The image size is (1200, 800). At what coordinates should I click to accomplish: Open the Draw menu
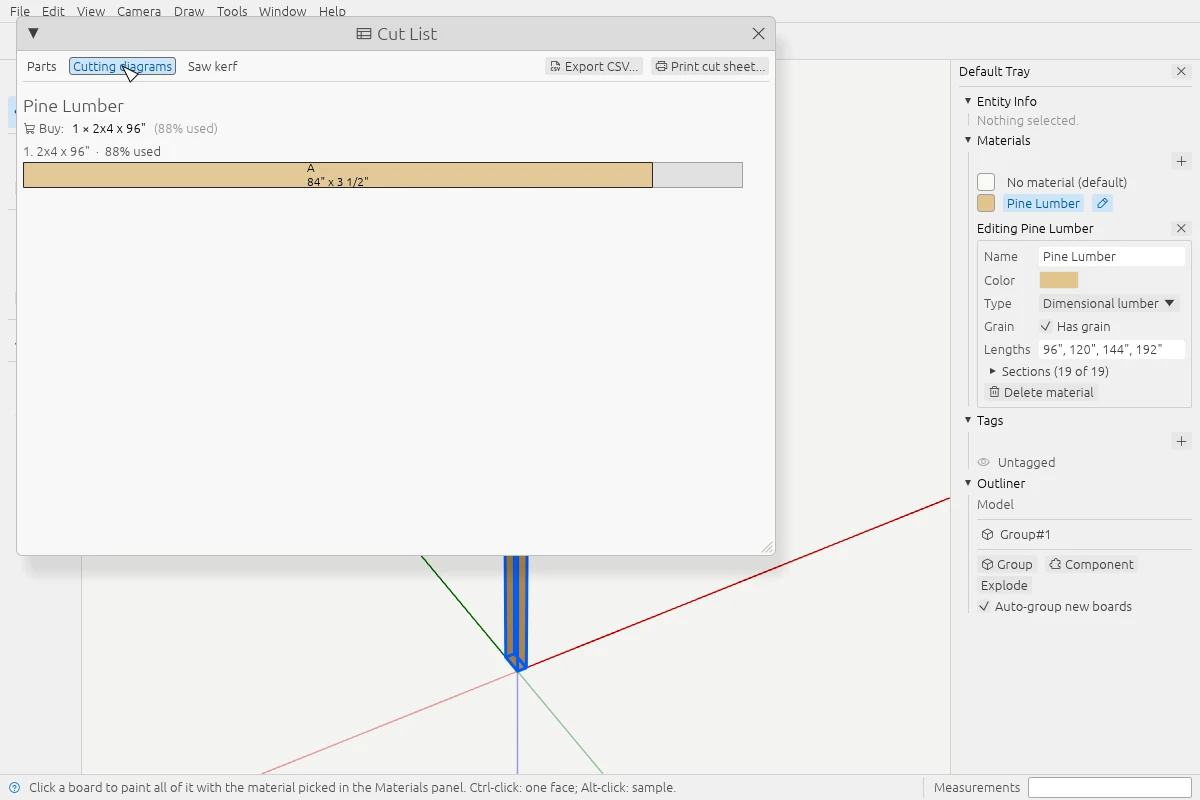pos(189,12)
